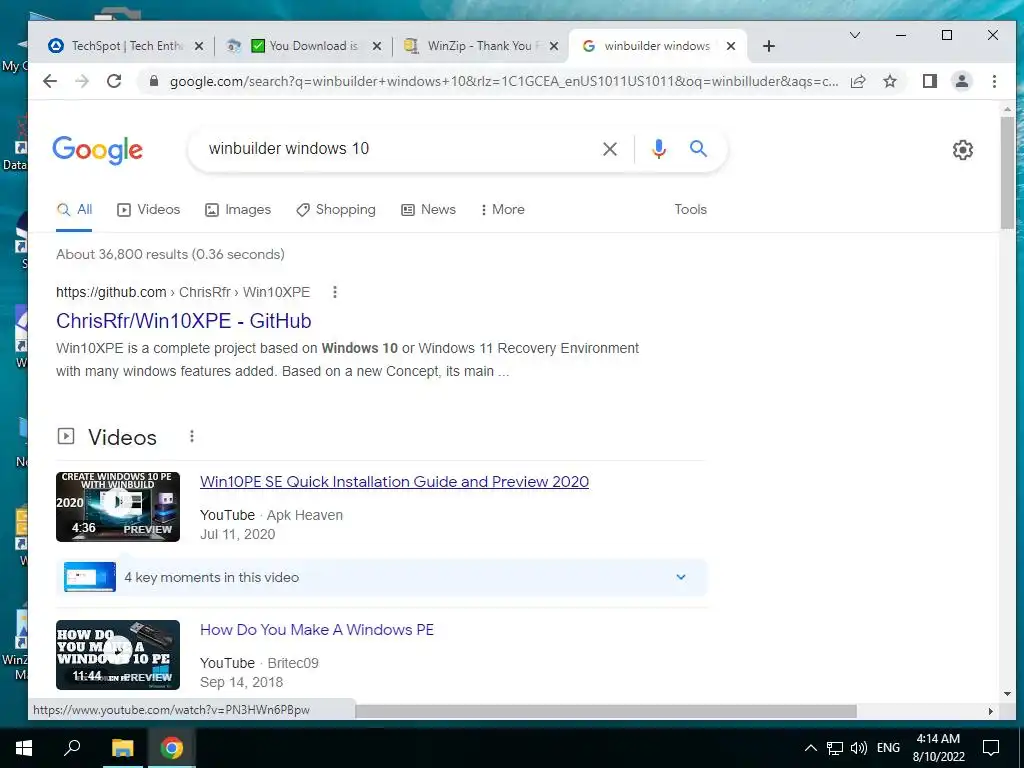This screenshot has height=768, width=1024.
Task: Go to Google homepage logo
Action: tap(97, 150)
